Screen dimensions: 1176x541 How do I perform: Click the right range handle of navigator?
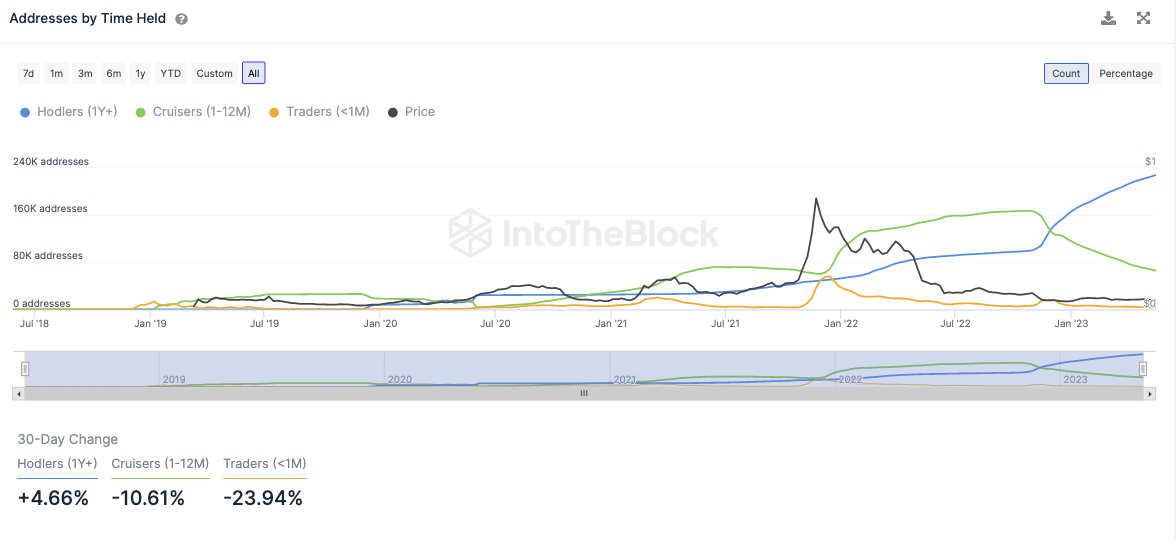tap(1143, 369)
